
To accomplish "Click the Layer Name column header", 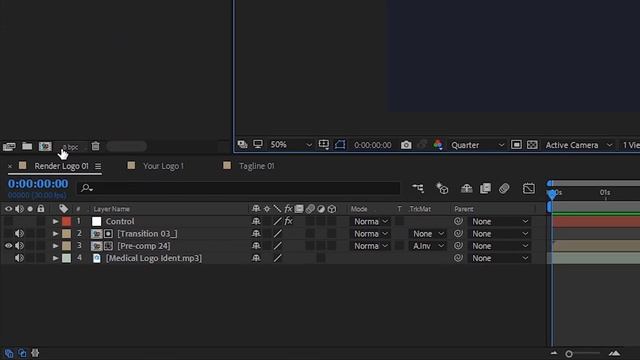I will click(112, 209).
